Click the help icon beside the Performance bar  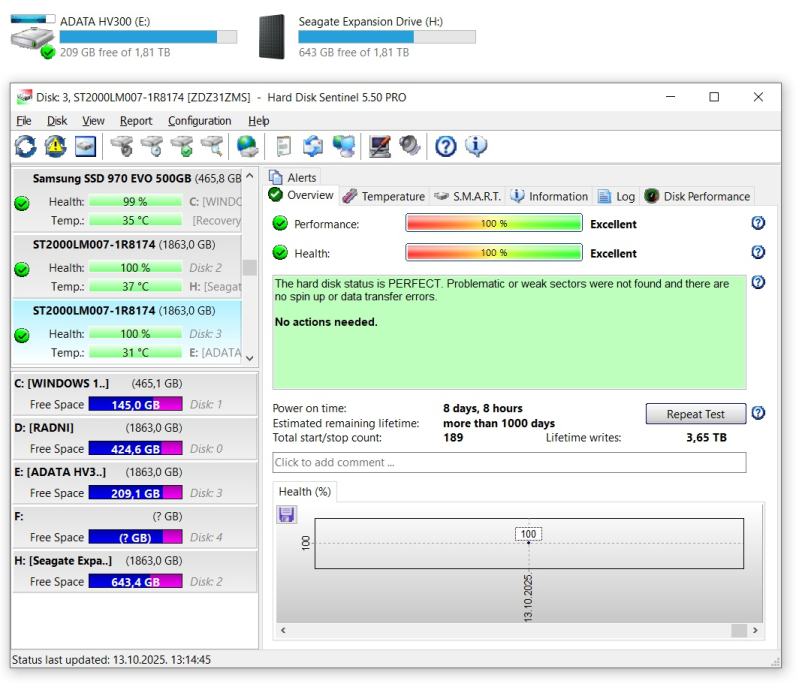click(x=758, y=224)
